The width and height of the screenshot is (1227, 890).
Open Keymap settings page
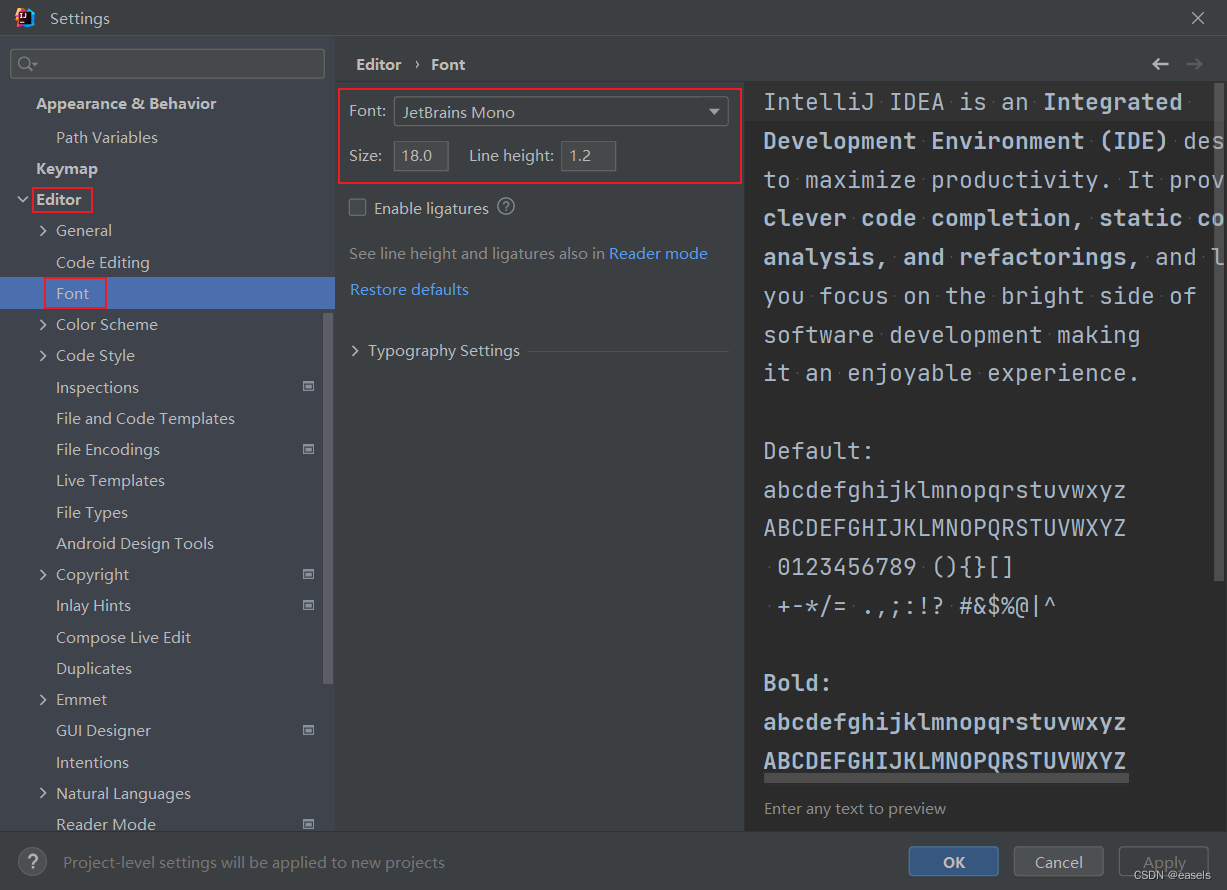[x=67, y=168]
